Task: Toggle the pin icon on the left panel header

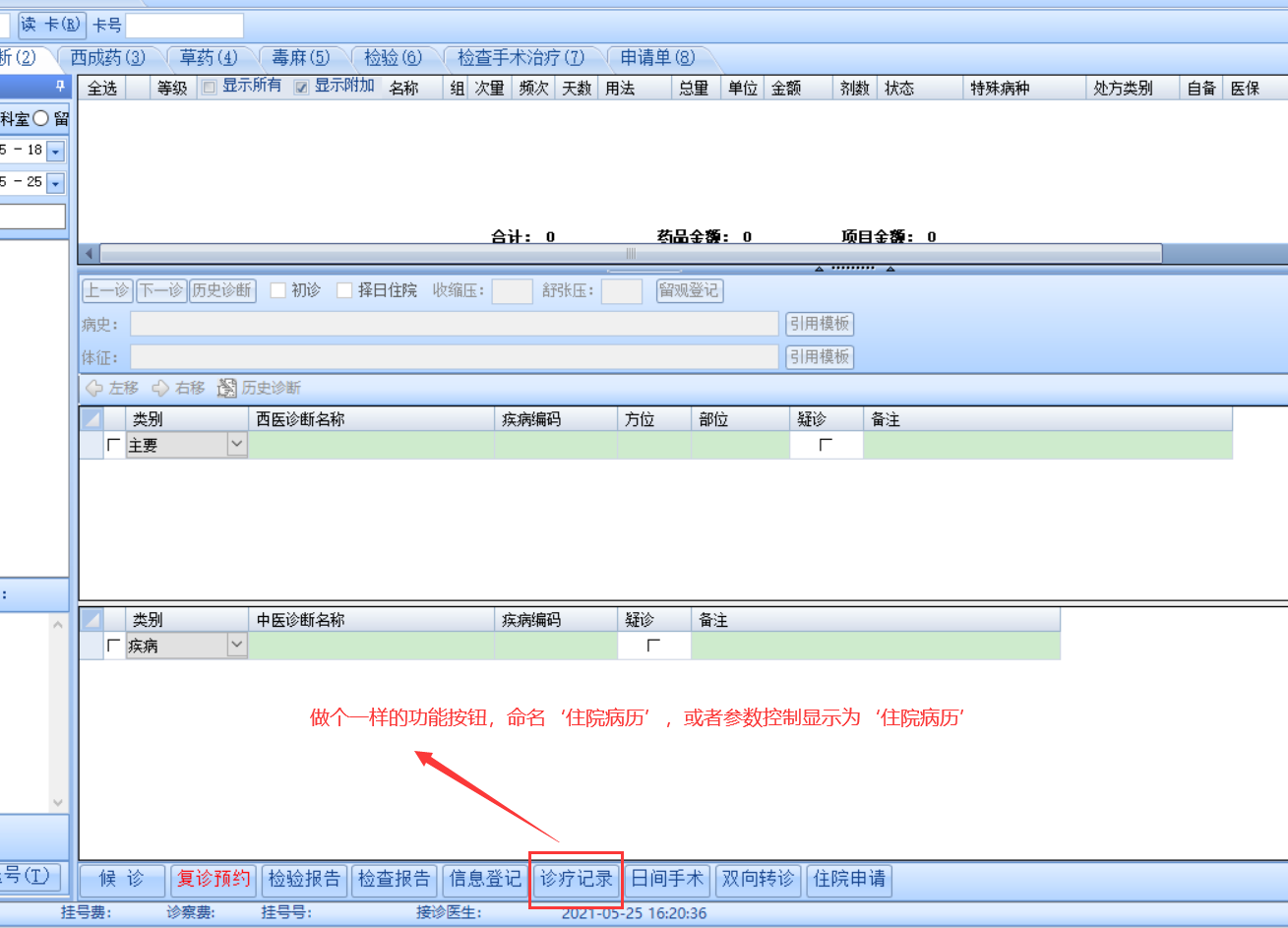Action: coord(60,87)
